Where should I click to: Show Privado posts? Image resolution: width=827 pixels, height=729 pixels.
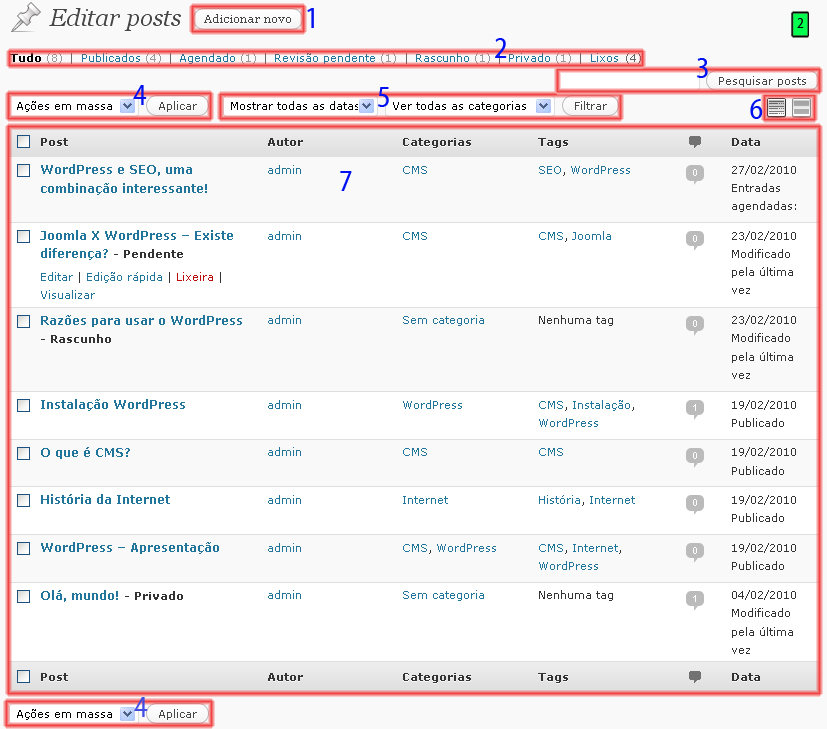pos(529,58)
